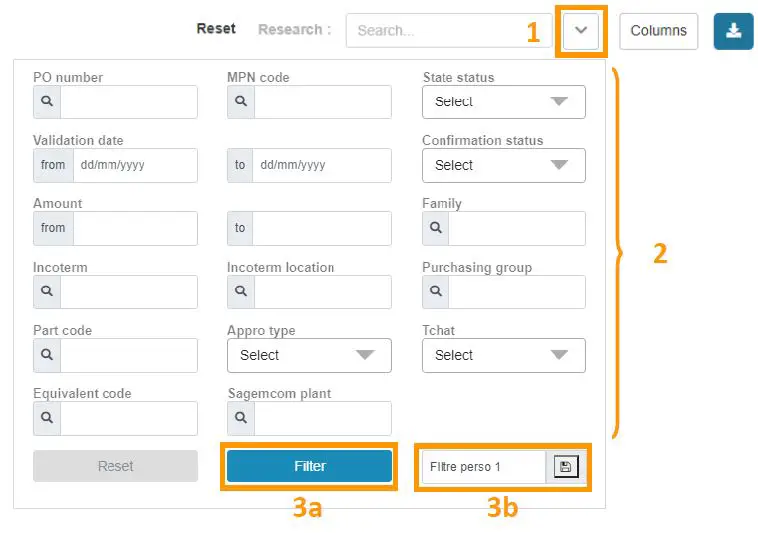This screenshot has width=758, height=533.
Task: Click the Equivalent code search icon
Action: (x=47, y=418)
